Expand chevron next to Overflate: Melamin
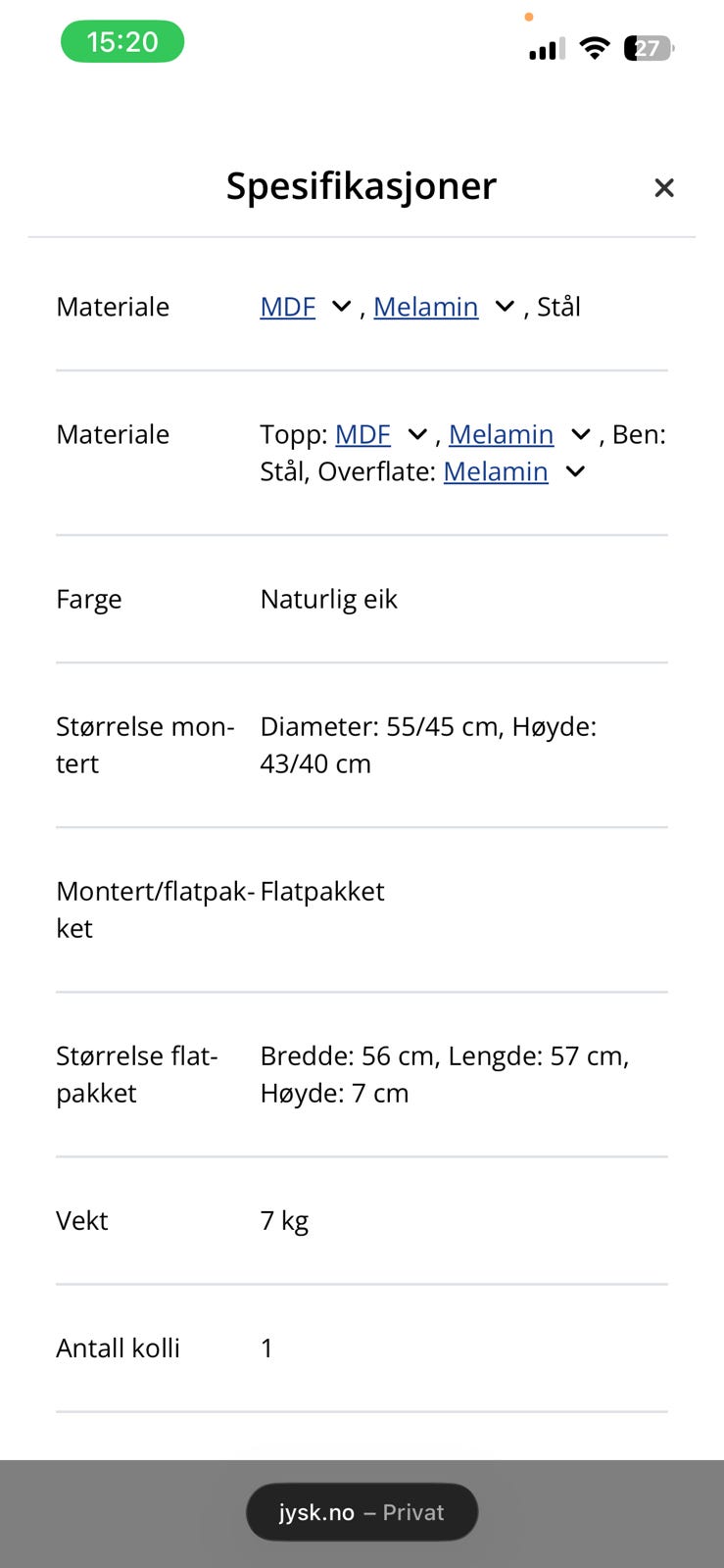 click(x=576, y=471)
